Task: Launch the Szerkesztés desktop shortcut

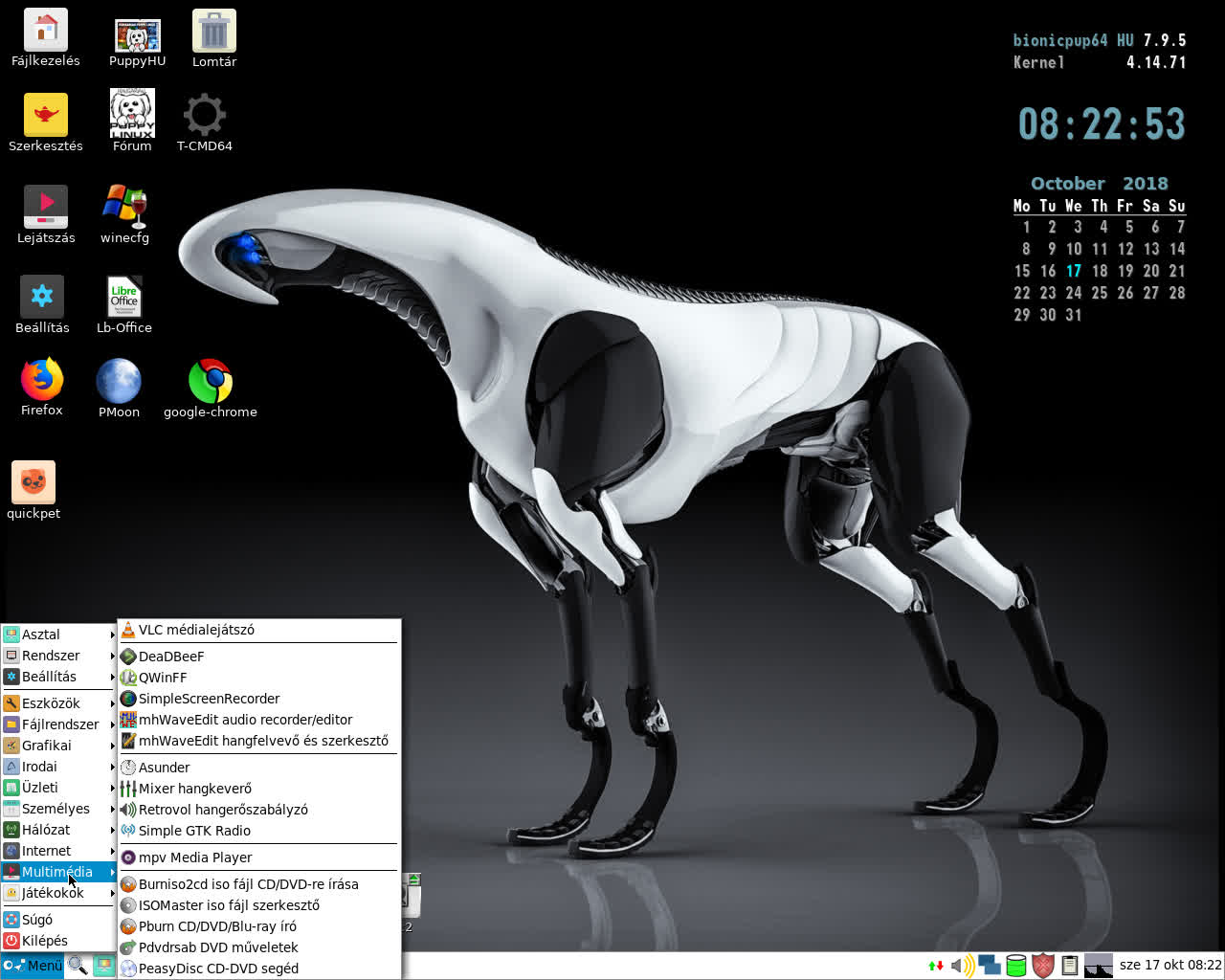Action: (45, 122)
